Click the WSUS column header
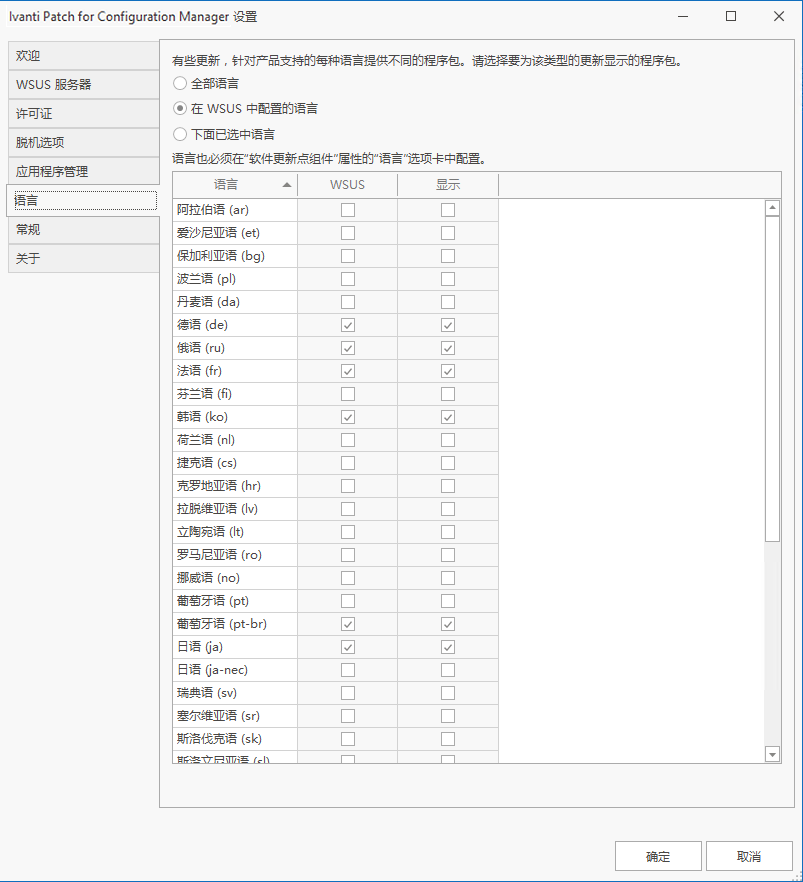This screenshot has height=882, width=803. 348,184
